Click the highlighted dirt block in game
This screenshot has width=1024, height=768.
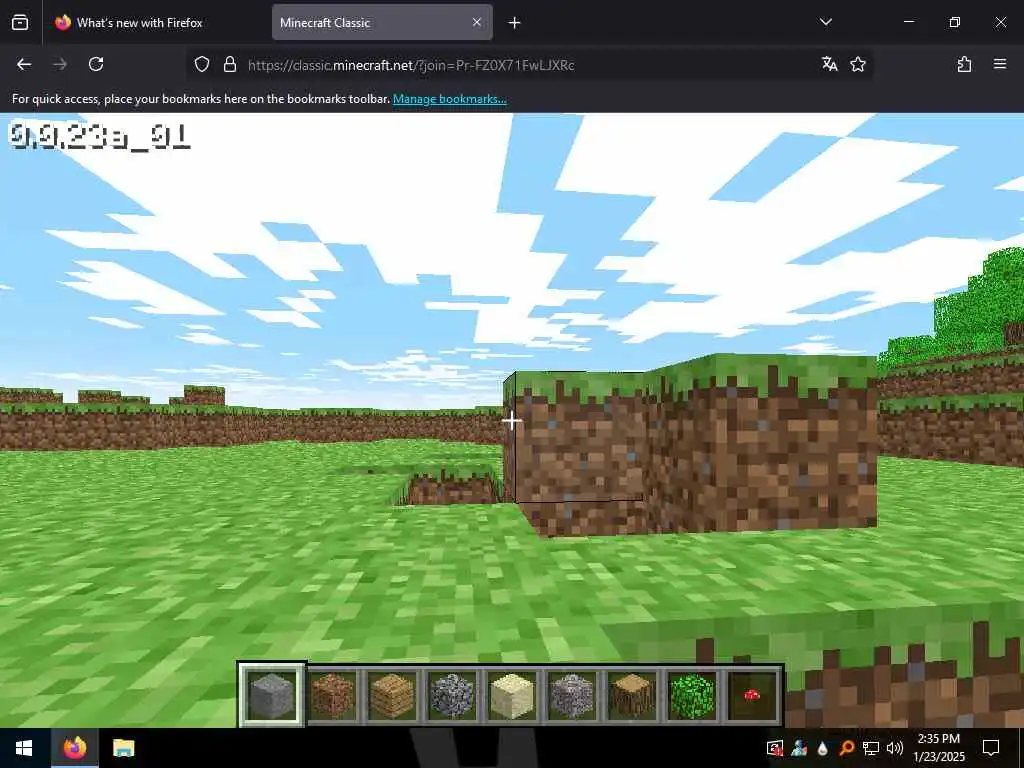click(x=575, y=438)
